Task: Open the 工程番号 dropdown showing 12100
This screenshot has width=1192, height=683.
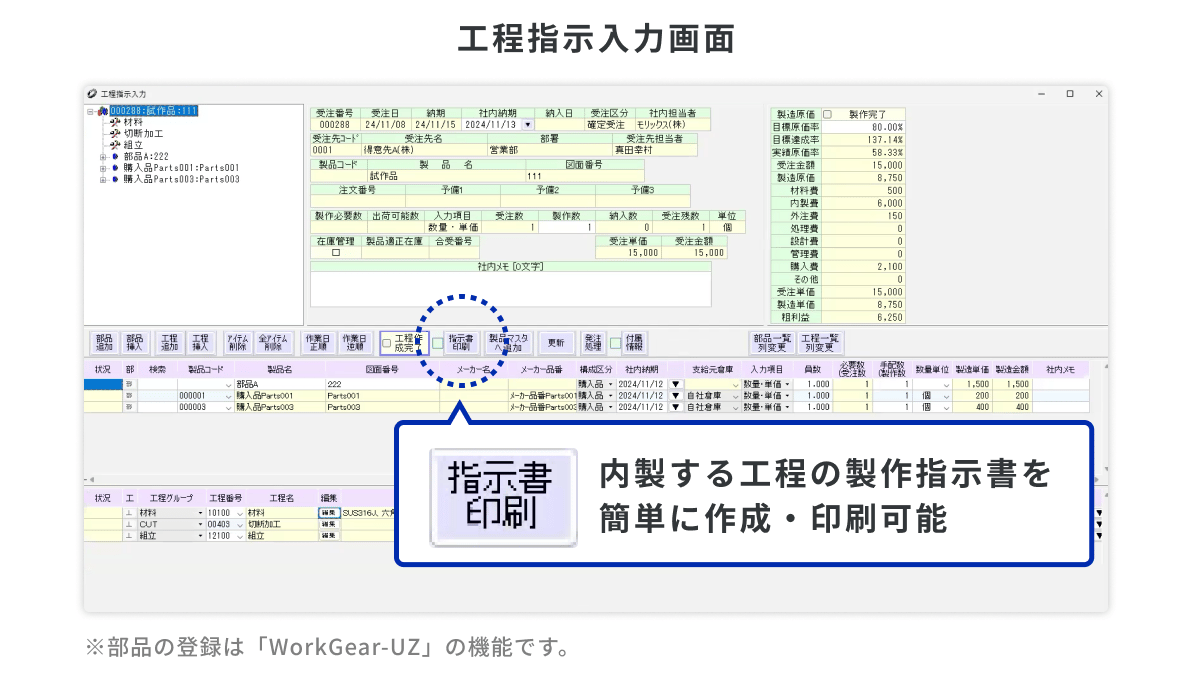Action: point(239,536)
